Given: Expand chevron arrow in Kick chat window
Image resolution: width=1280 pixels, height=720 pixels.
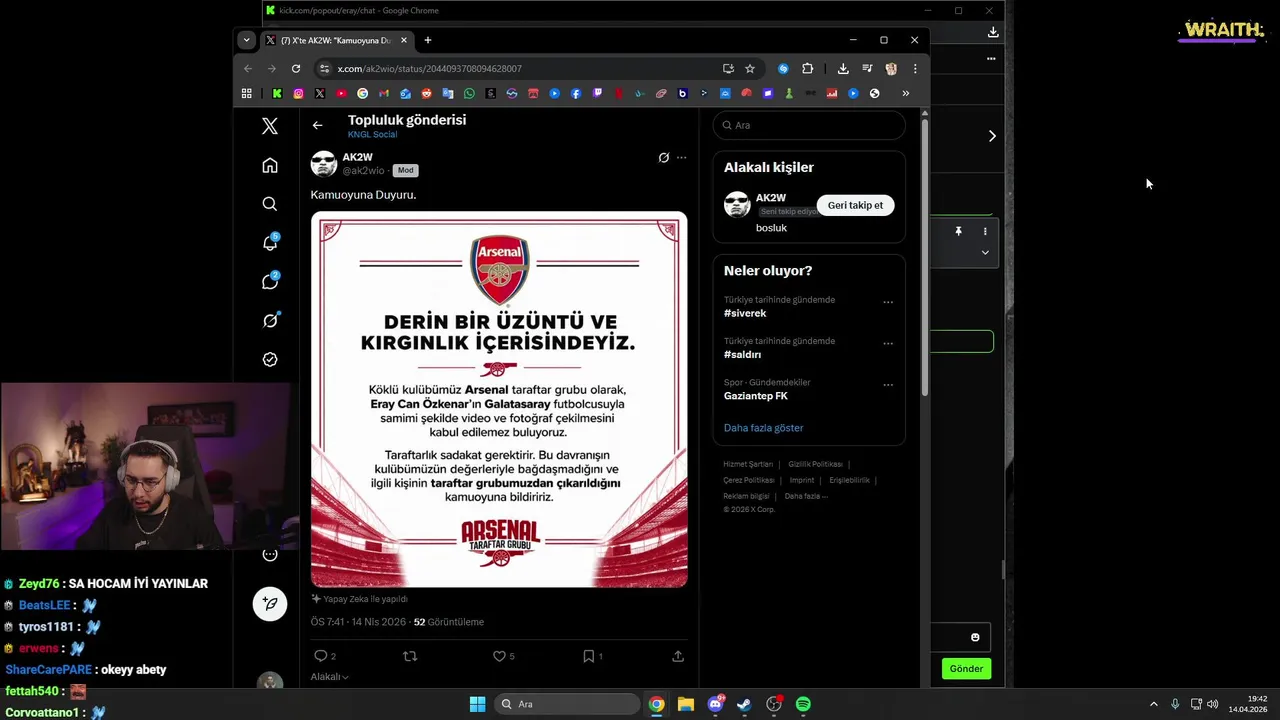Looking at the screenshot, I should point(992,136).
